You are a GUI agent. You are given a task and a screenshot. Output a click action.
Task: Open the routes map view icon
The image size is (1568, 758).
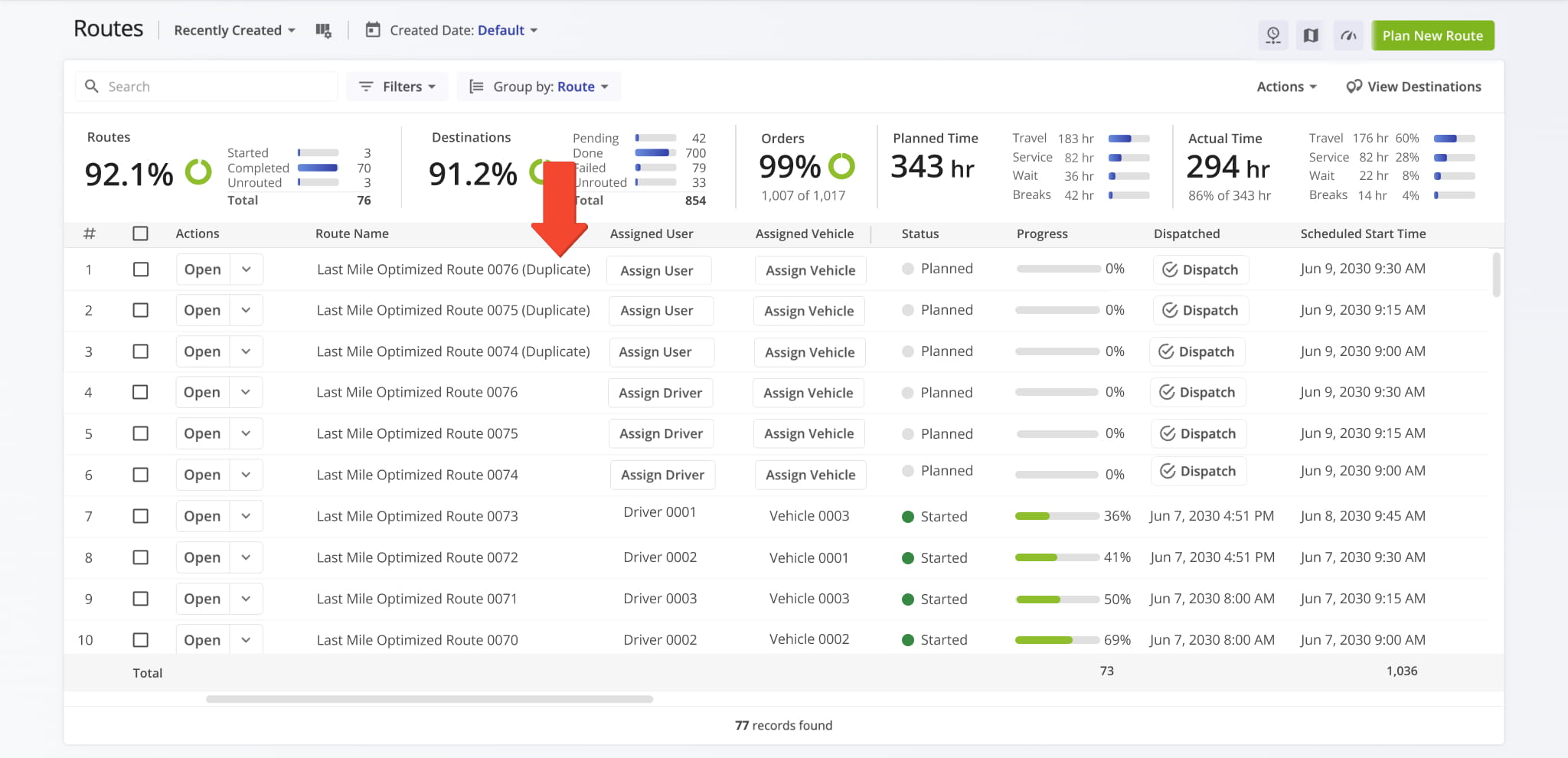1311,35
